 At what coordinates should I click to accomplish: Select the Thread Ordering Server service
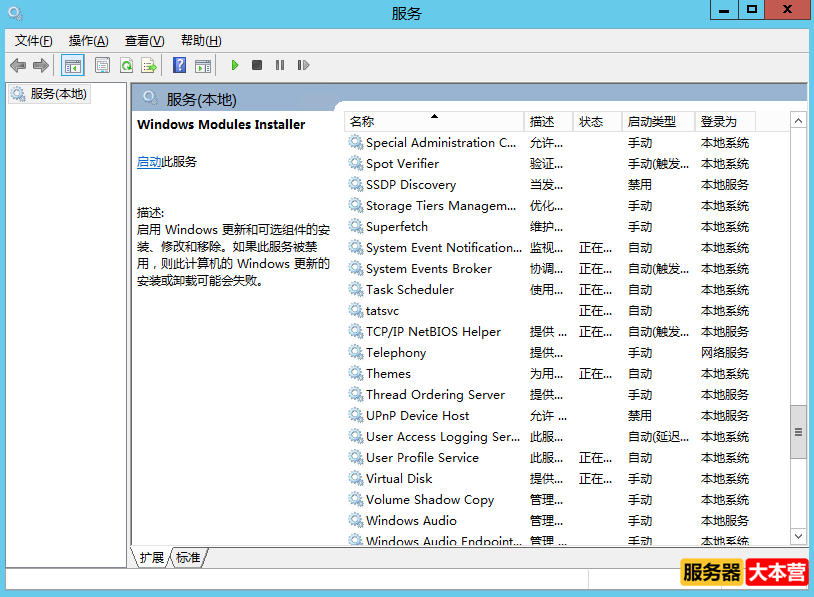click(549, 395)
